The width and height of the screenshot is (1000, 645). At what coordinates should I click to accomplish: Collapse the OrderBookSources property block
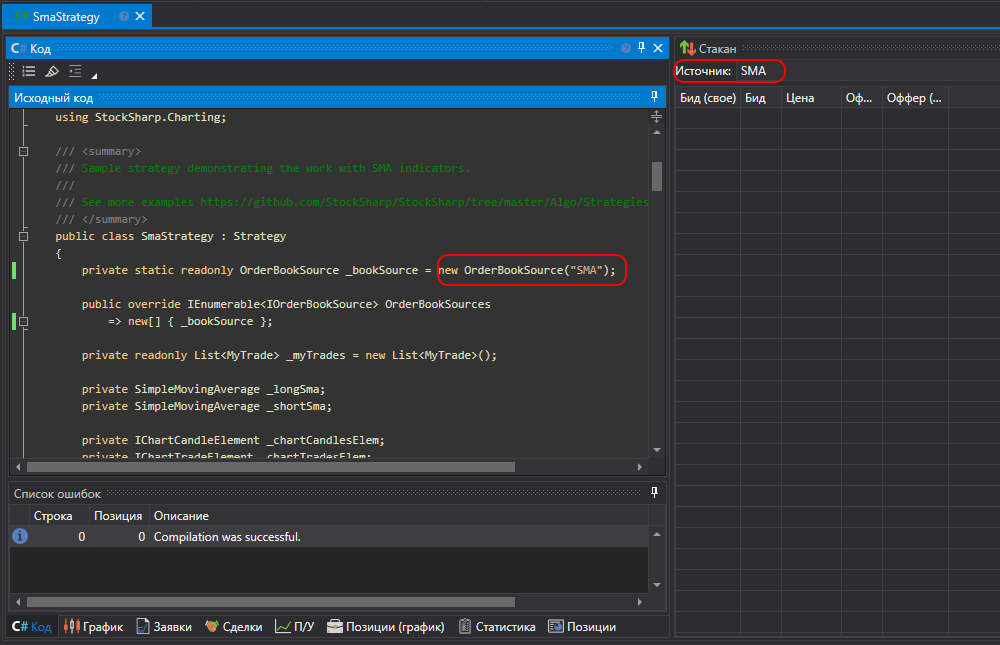click(x=24, y=322)
